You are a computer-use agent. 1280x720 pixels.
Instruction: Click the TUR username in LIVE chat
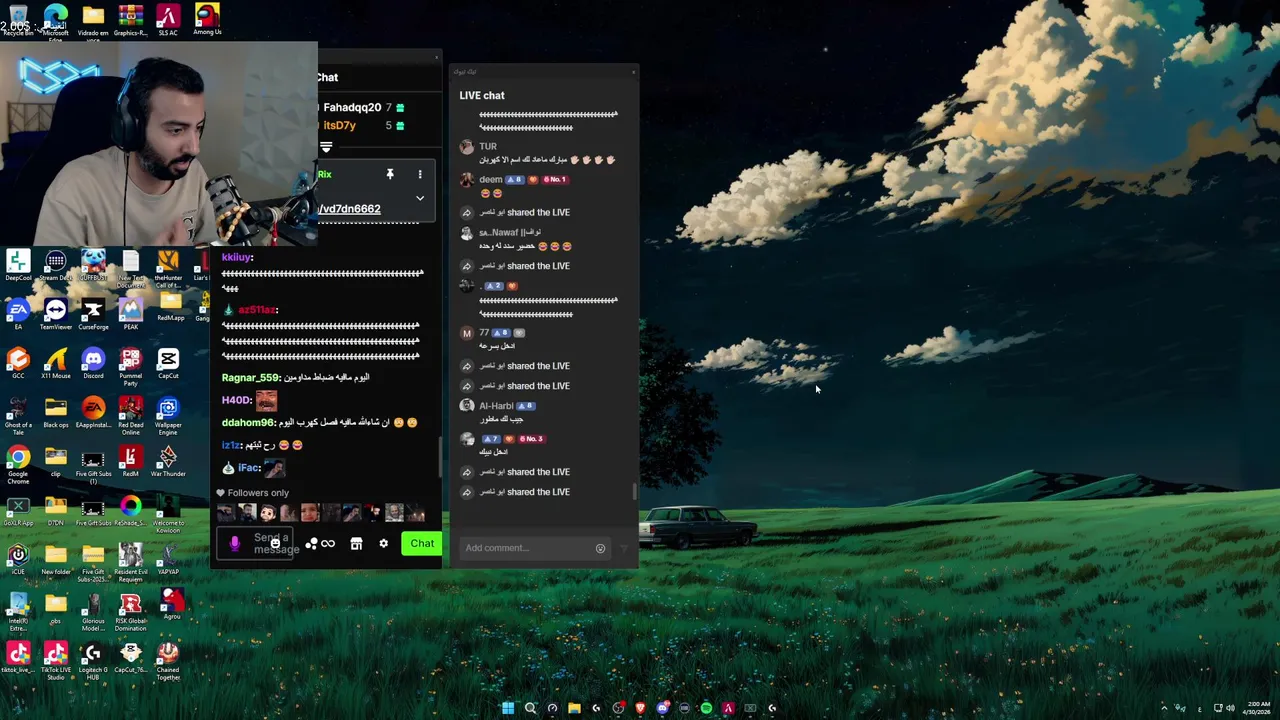pos(488,147)
